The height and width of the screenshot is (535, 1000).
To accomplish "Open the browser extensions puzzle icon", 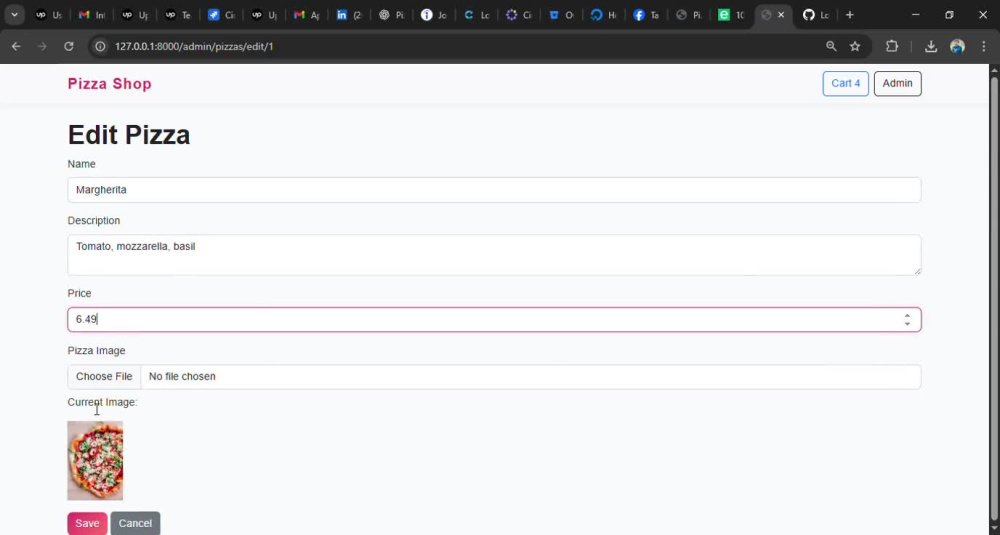I will pos(892,47).
